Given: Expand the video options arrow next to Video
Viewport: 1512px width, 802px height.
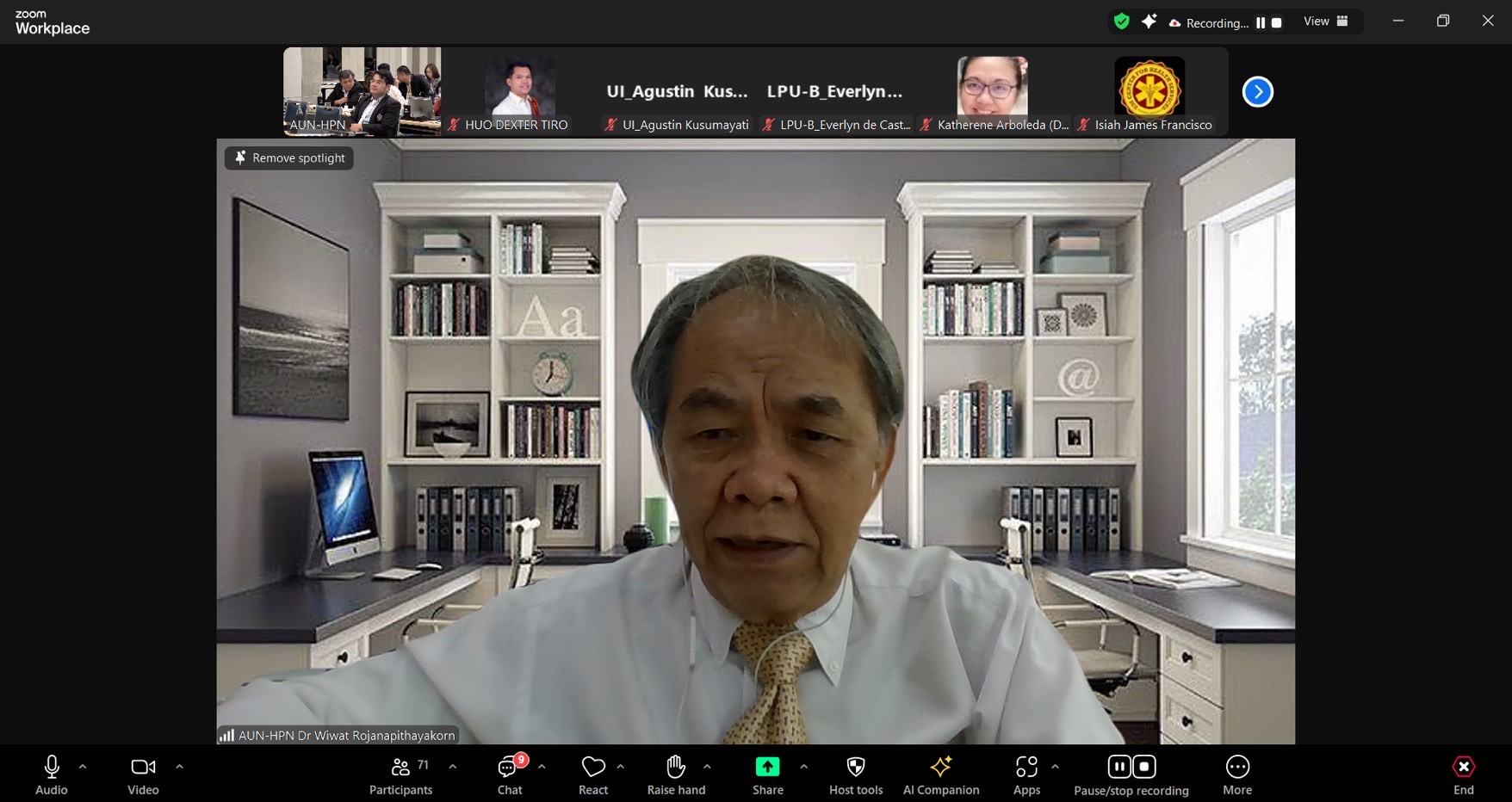Looking at the screenshot, I should tap(179, 766).
